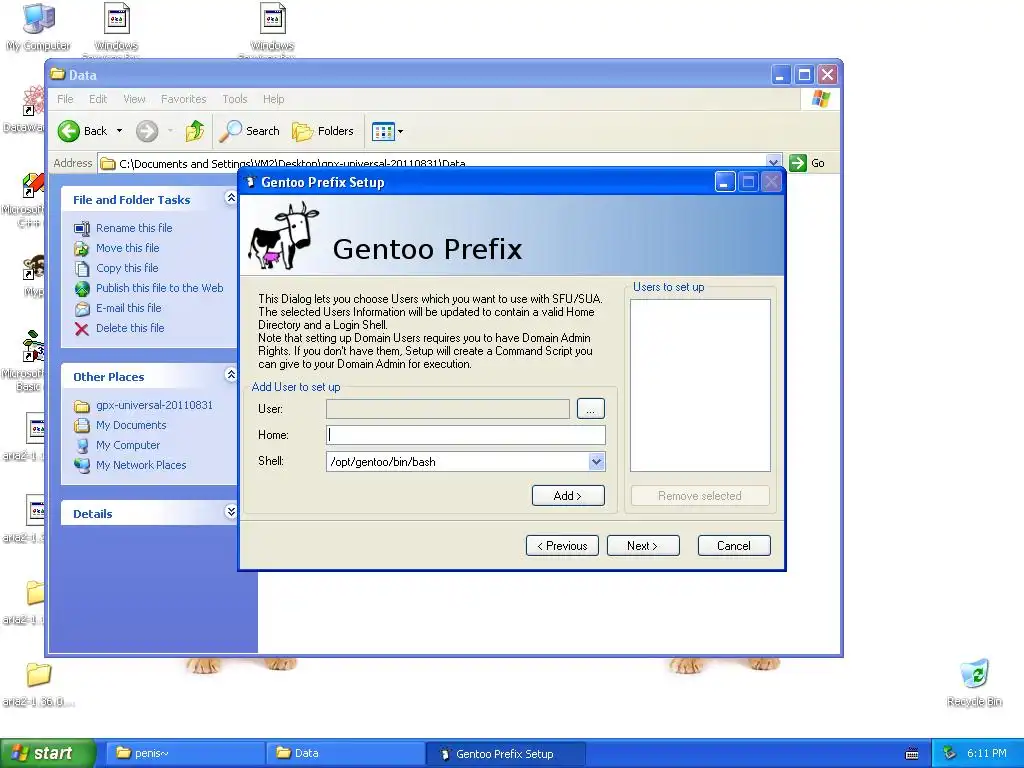
Task: Minimize the Gentoo Prefix Setup window
Action: tap(724, 182)
